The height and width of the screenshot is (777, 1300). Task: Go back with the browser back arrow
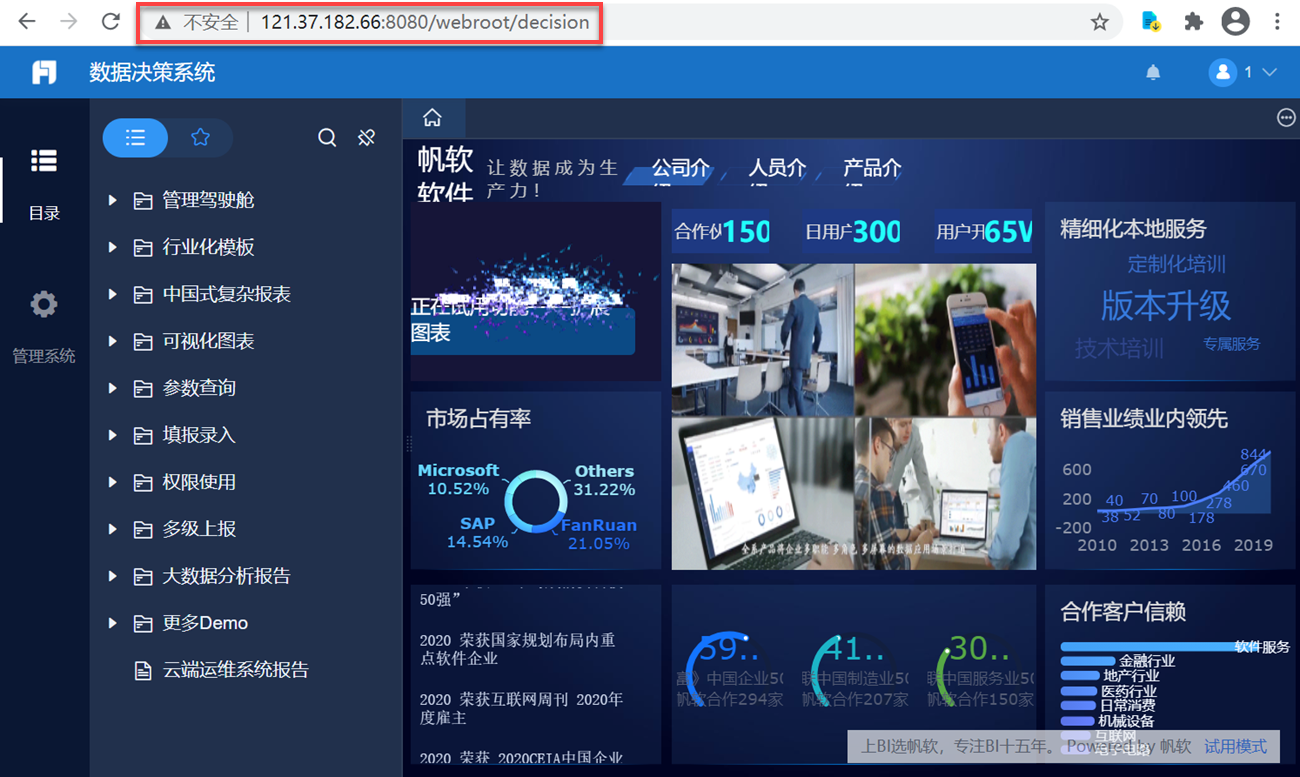[27, 22]
